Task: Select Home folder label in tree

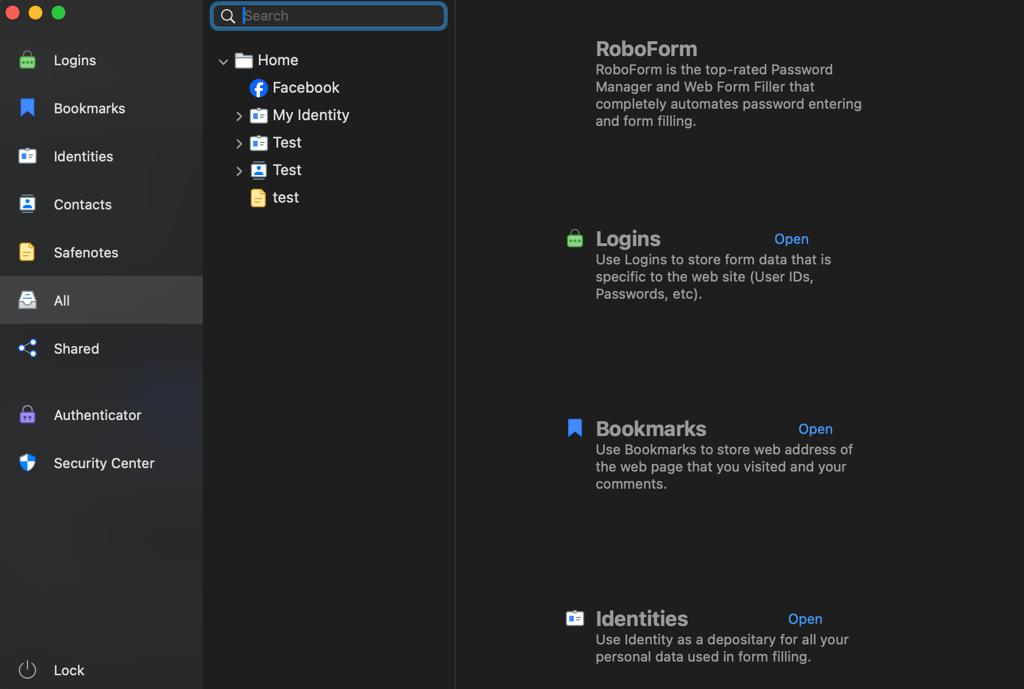Action: coord(278,60)
